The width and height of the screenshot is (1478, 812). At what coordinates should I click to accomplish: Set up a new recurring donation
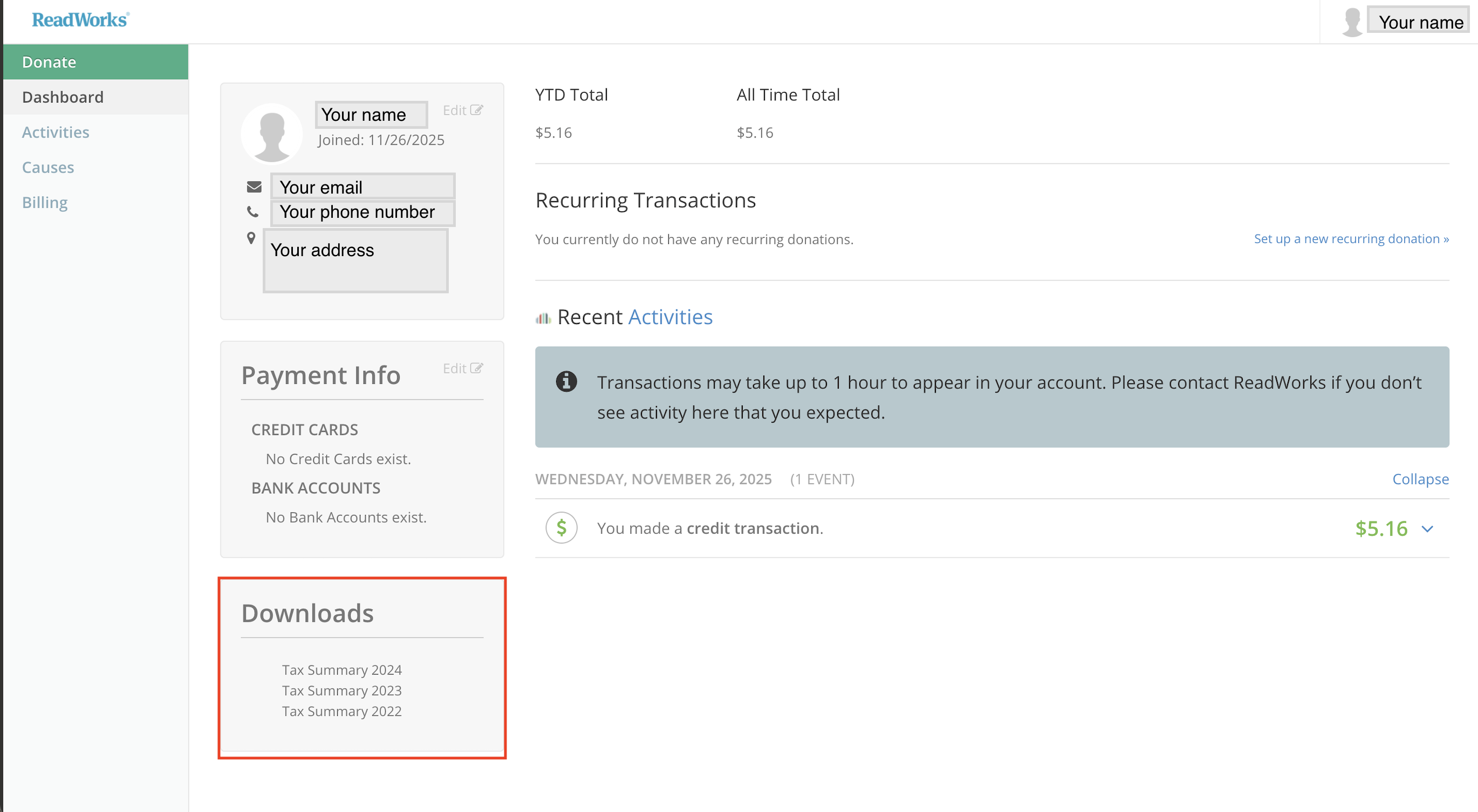point(1351,238)
